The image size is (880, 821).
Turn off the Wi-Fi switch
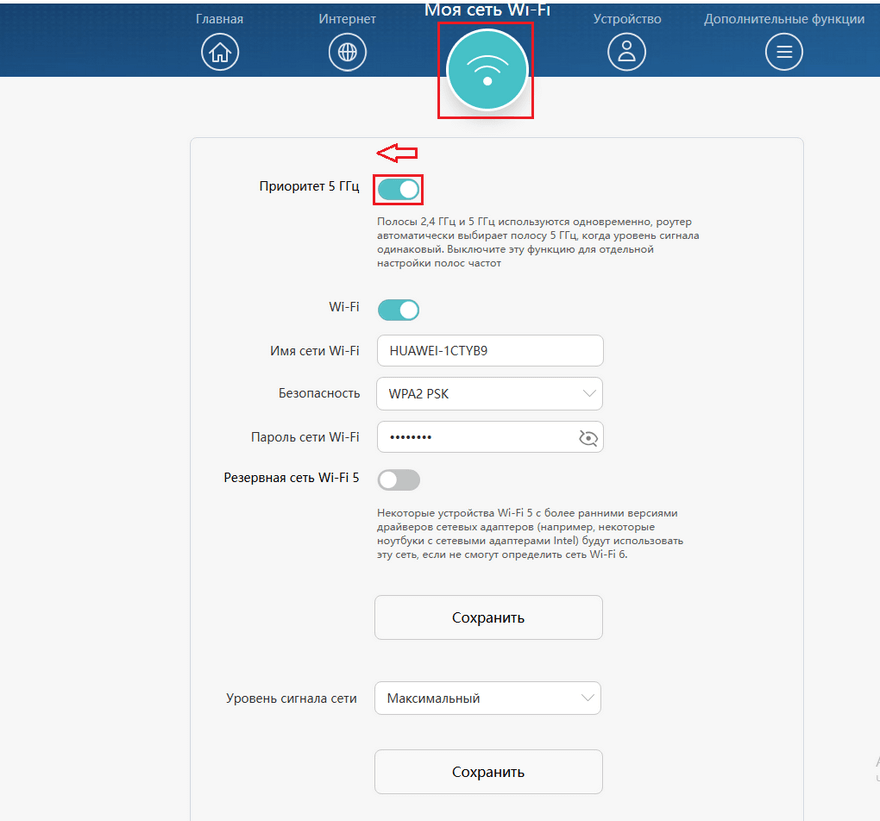point(399,310)
